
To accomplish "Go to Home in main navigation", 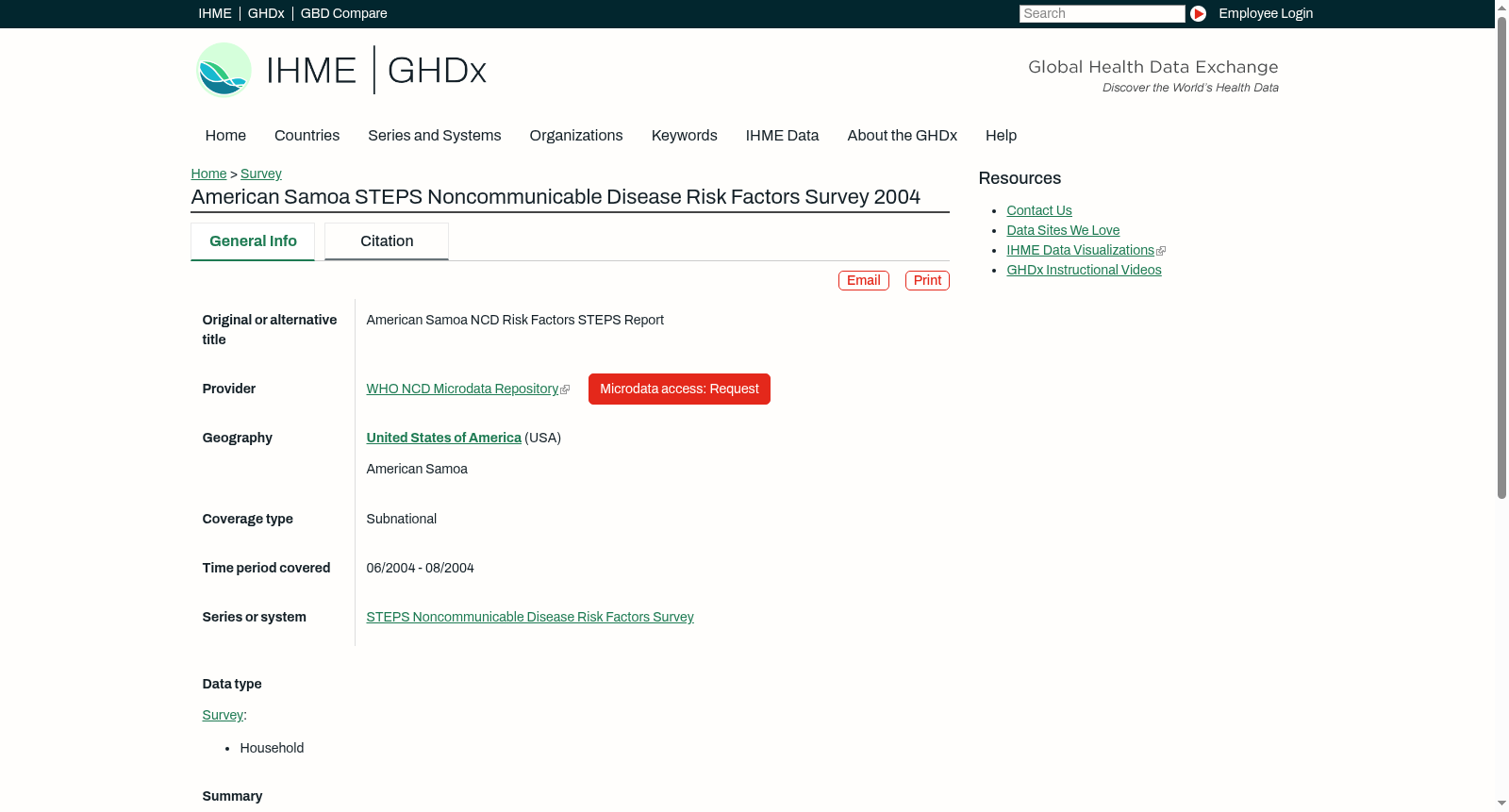I will coord(225,136).
